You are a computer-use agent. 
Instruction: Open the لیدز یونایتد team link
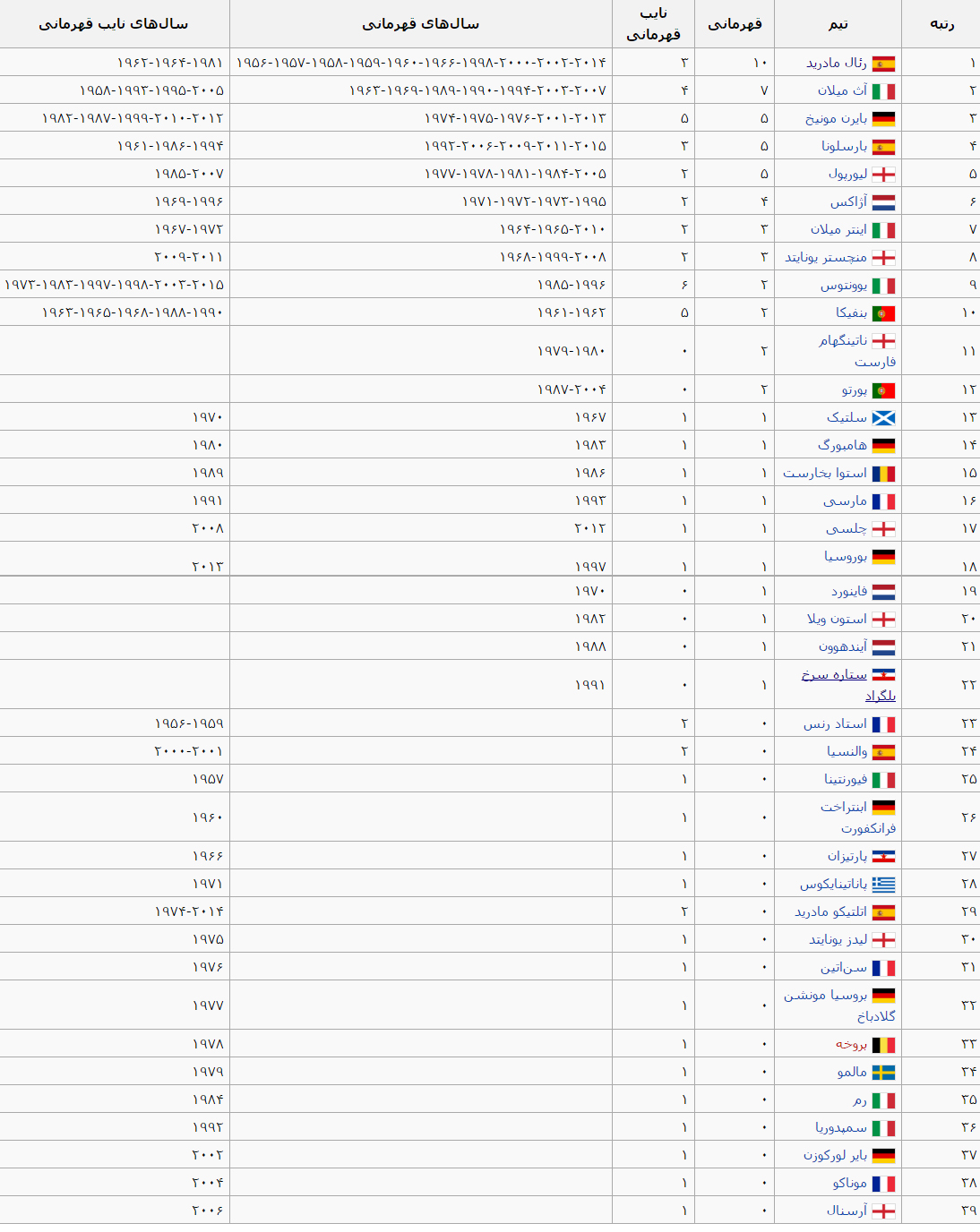click(838, 939)
